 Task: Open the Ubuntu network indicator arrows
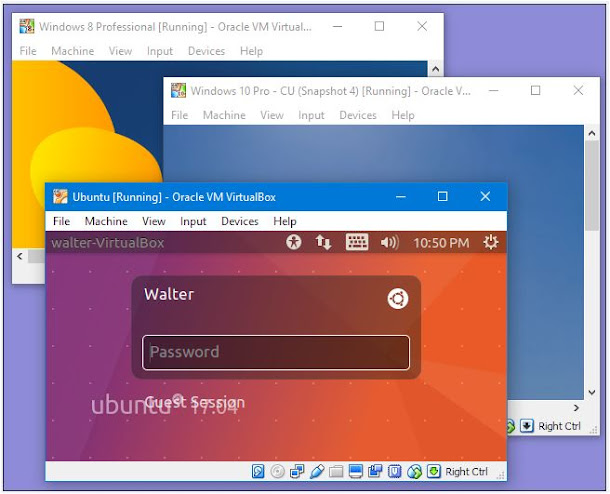point(323,242)
